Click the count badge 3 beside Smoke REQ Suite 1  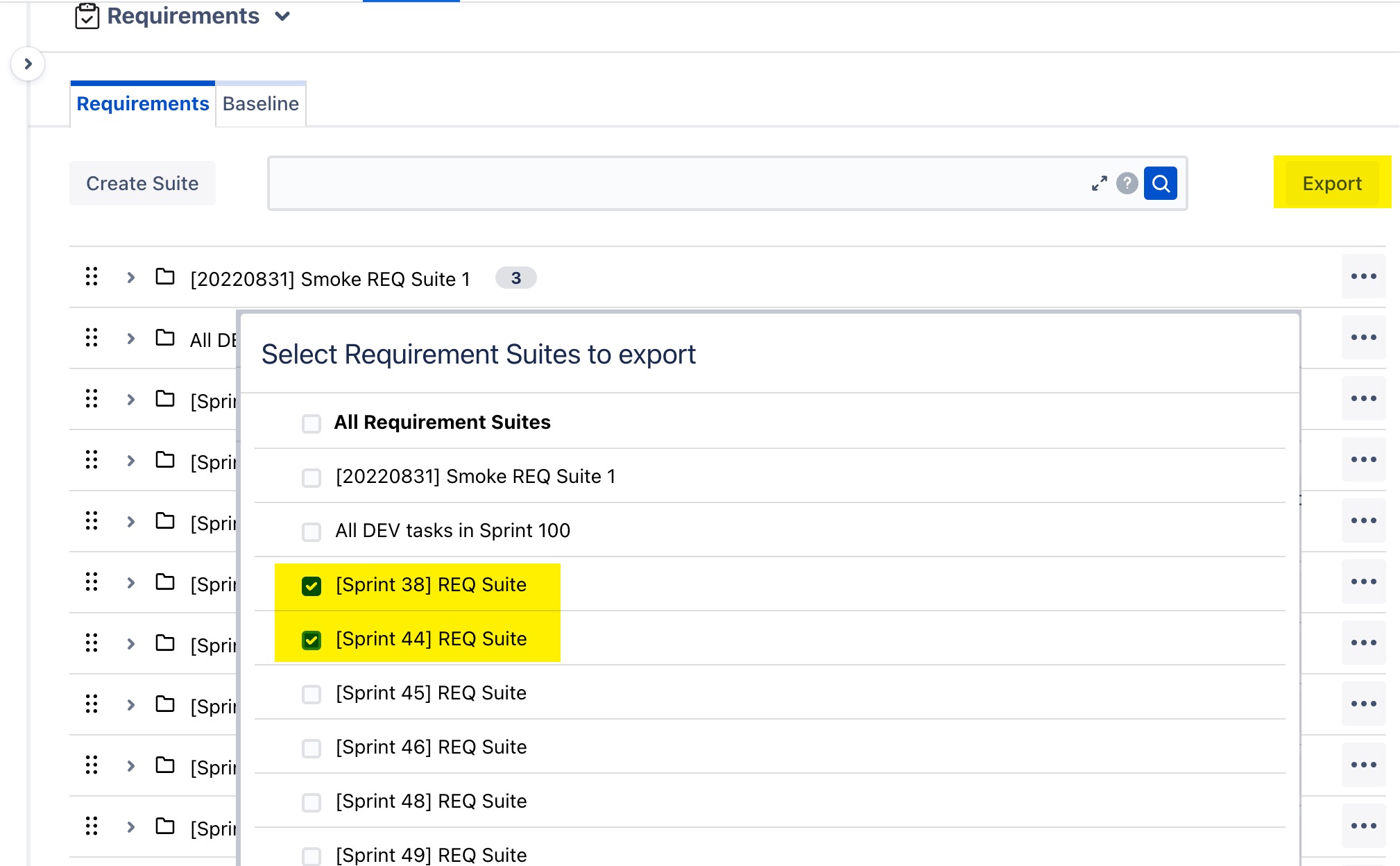(x=515, y=278)
